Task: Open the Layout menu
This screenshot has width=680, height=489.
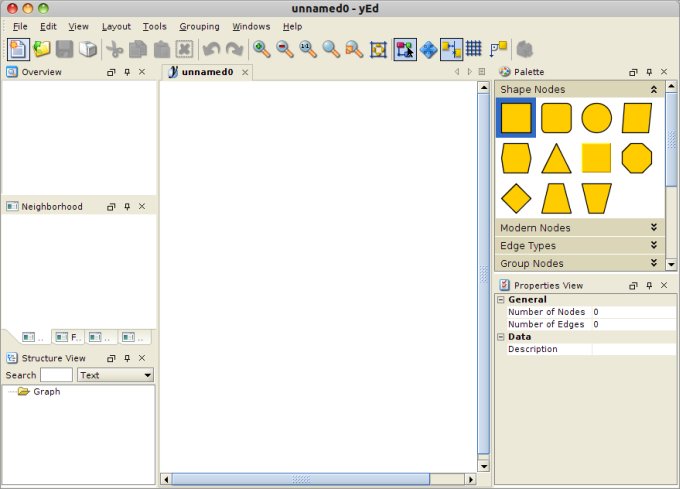Action: point(116,26)
